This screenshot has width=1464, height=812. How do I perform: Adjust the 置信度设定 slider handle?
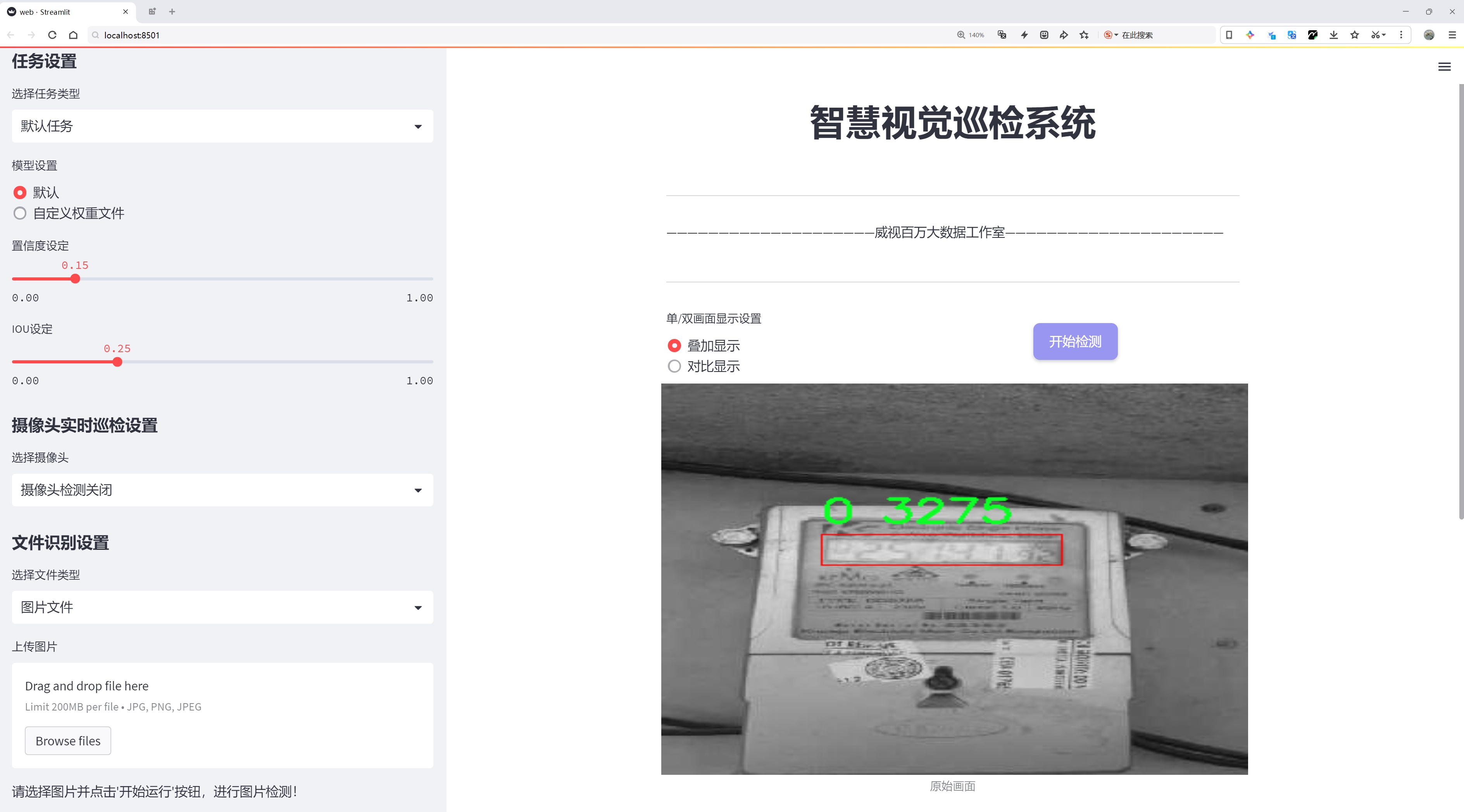(75, 278)
